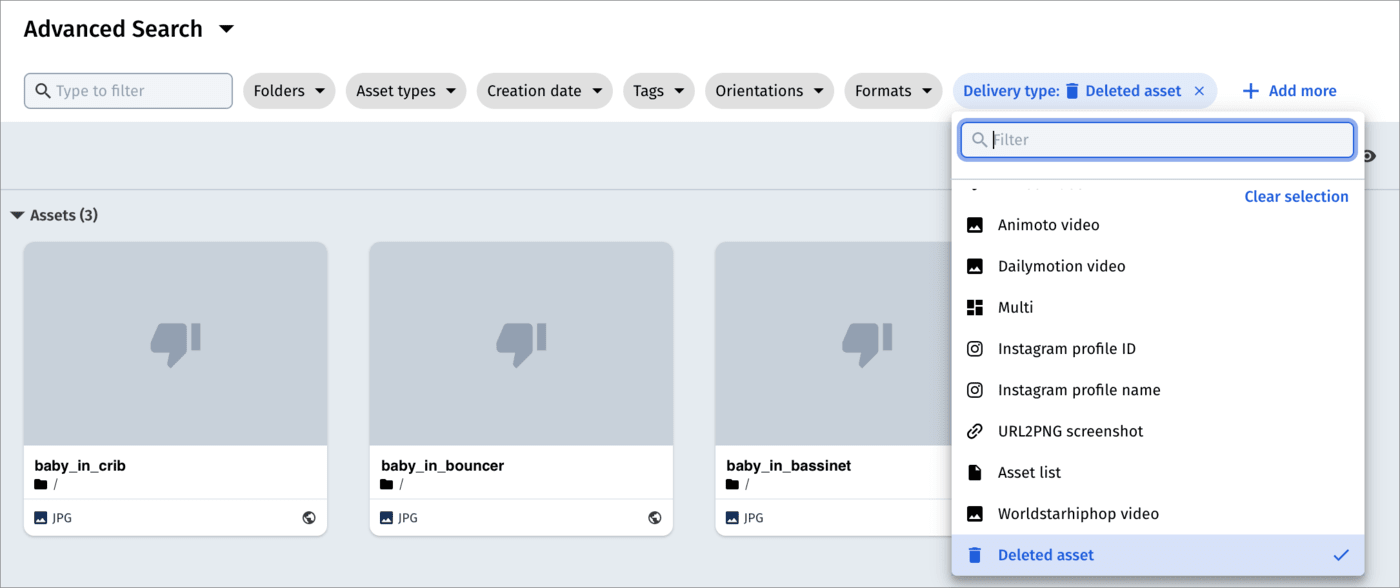
Task: Pick Worldstarhiphop video delivery type
Action: (1158, 514)
